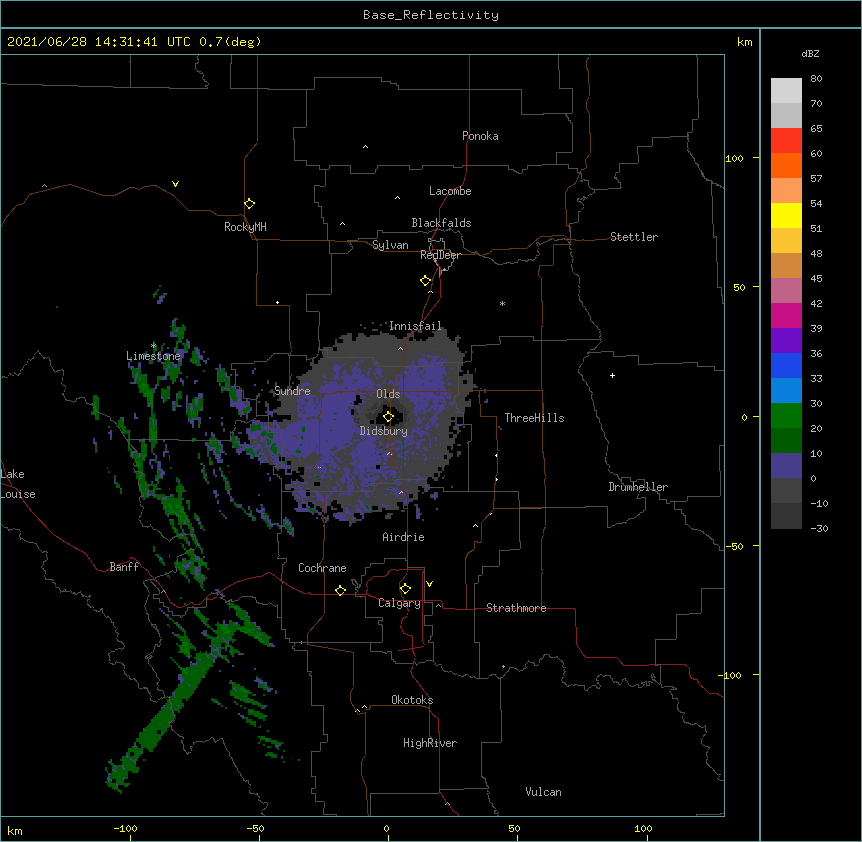This screenshot has height=842, width=862.
Task: Click the 2021/06/28 14:31:41 UTC timestamp
Action: 99,42
